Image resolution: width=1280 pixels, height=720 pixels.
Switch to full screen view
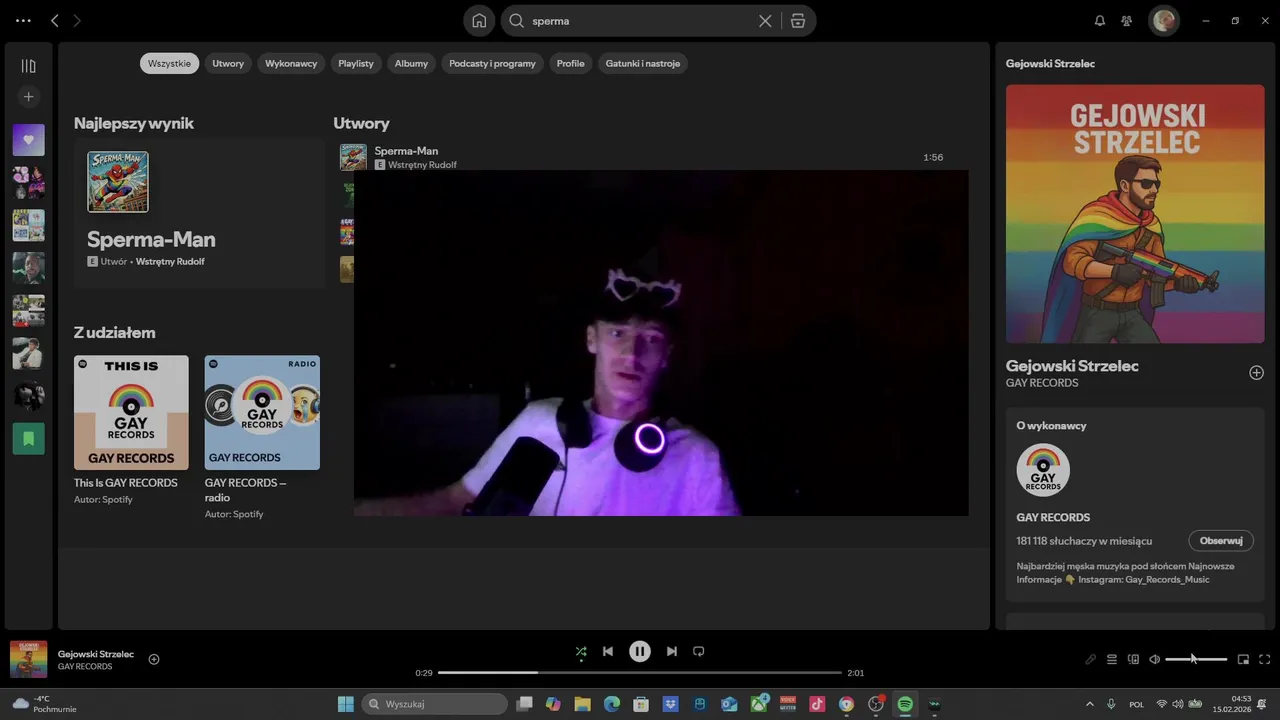pyautogui.click(x=1265, y=659)
